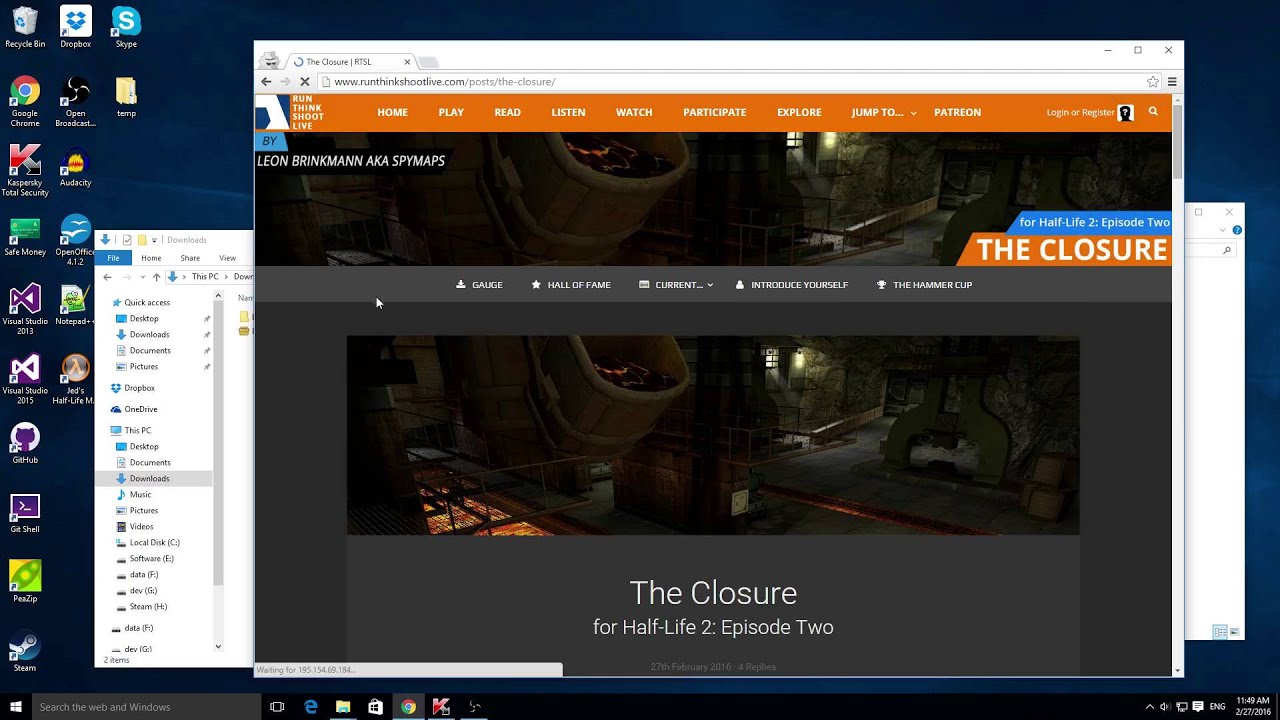Bookmark this page with the star icon
This screenshot has height=720, width=1280.
click(1153, 82)
